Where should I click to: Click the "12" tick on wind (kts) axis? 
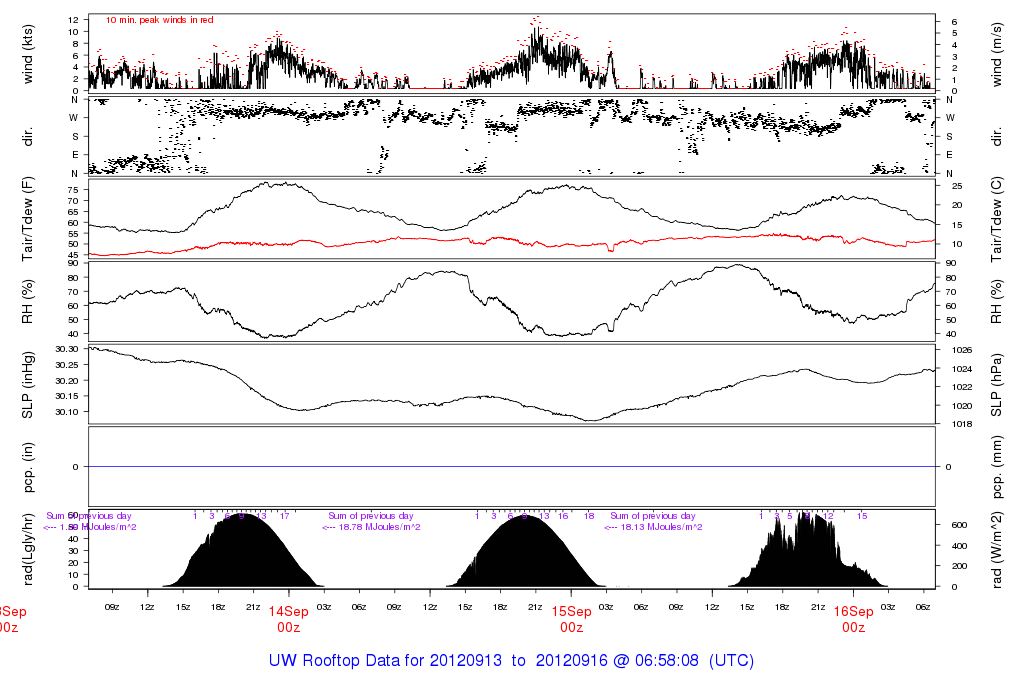click(74, 20)
